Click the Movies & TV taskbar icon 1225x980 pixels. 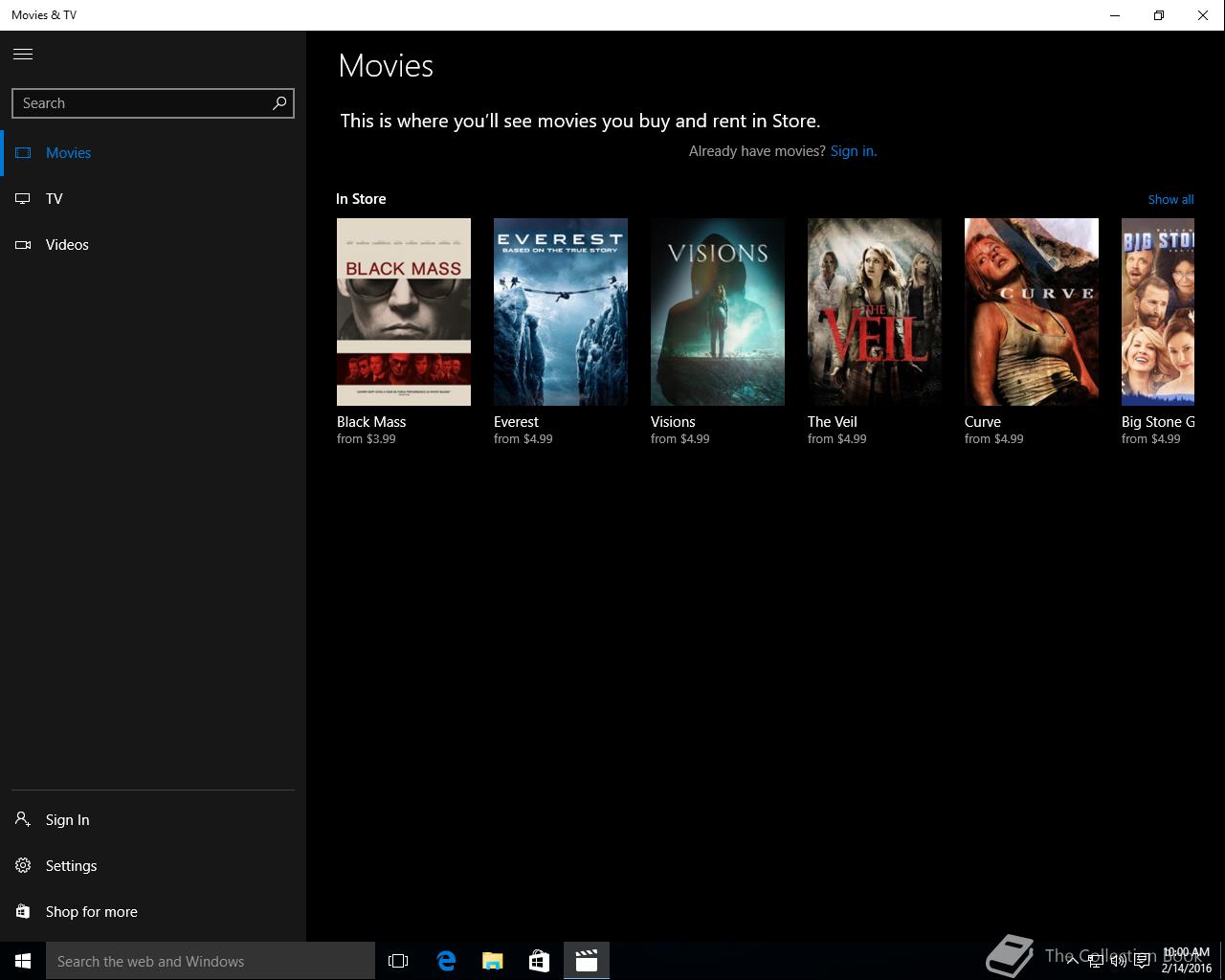point(587,961)
